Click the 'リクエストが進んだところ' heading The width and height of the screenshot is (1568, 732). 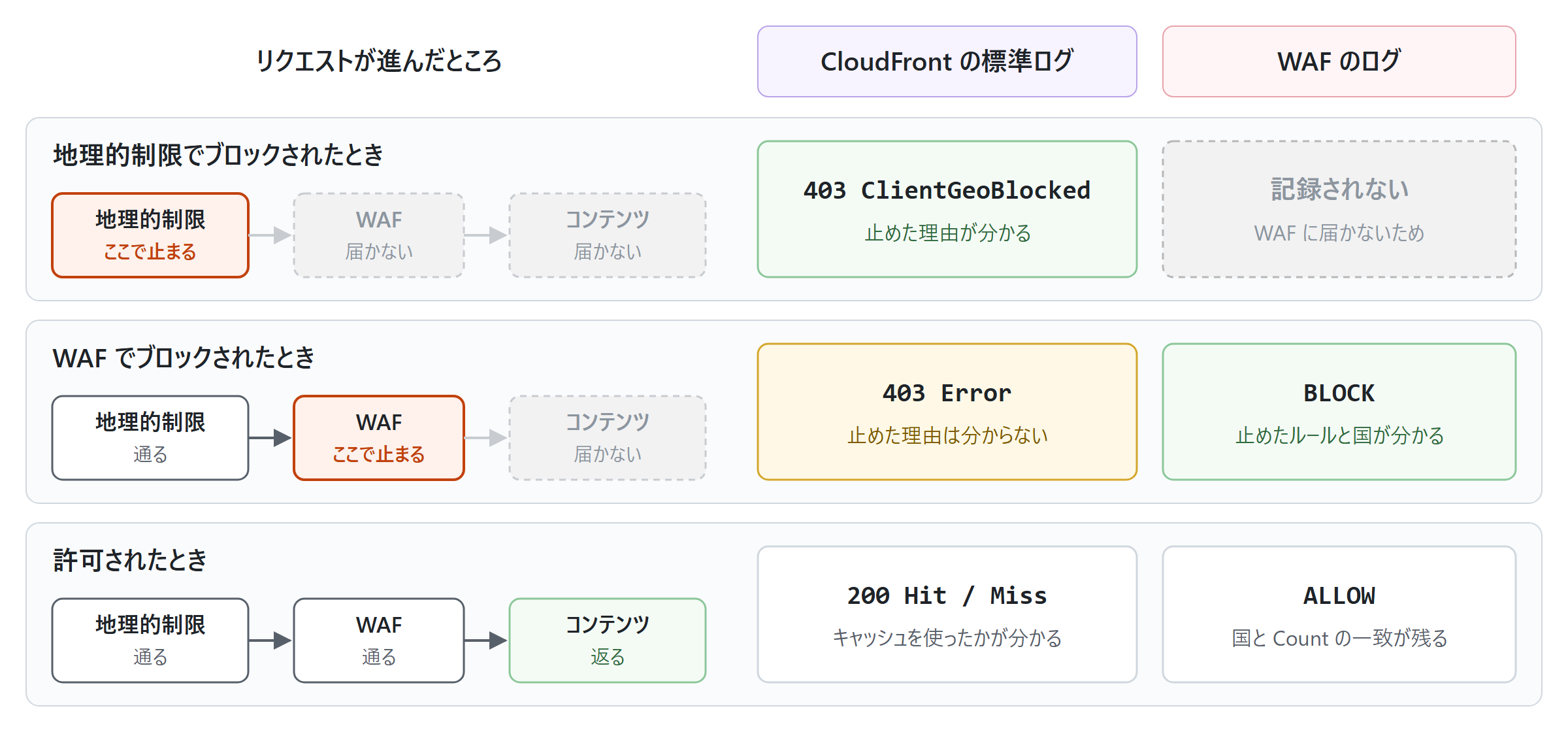[378, 61]
